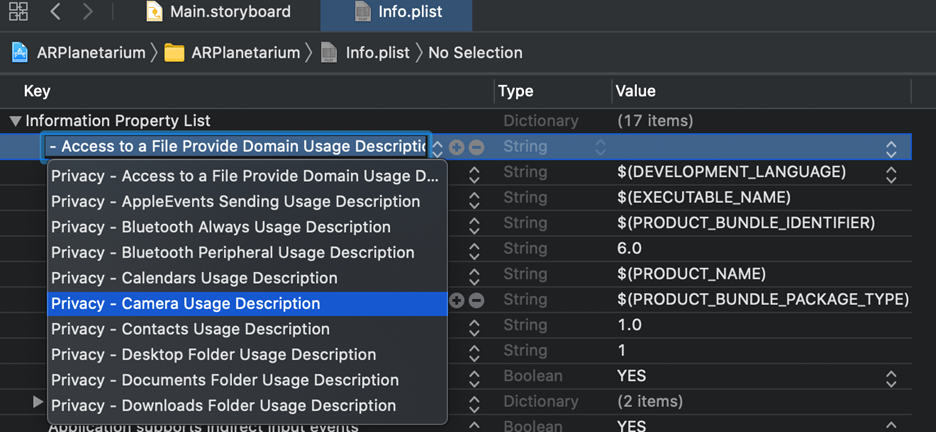Click the $(PRODUCT_BUNDLE_PACKAGE_TYPE) value
936x432 pixels.
[x=763, y=300]
